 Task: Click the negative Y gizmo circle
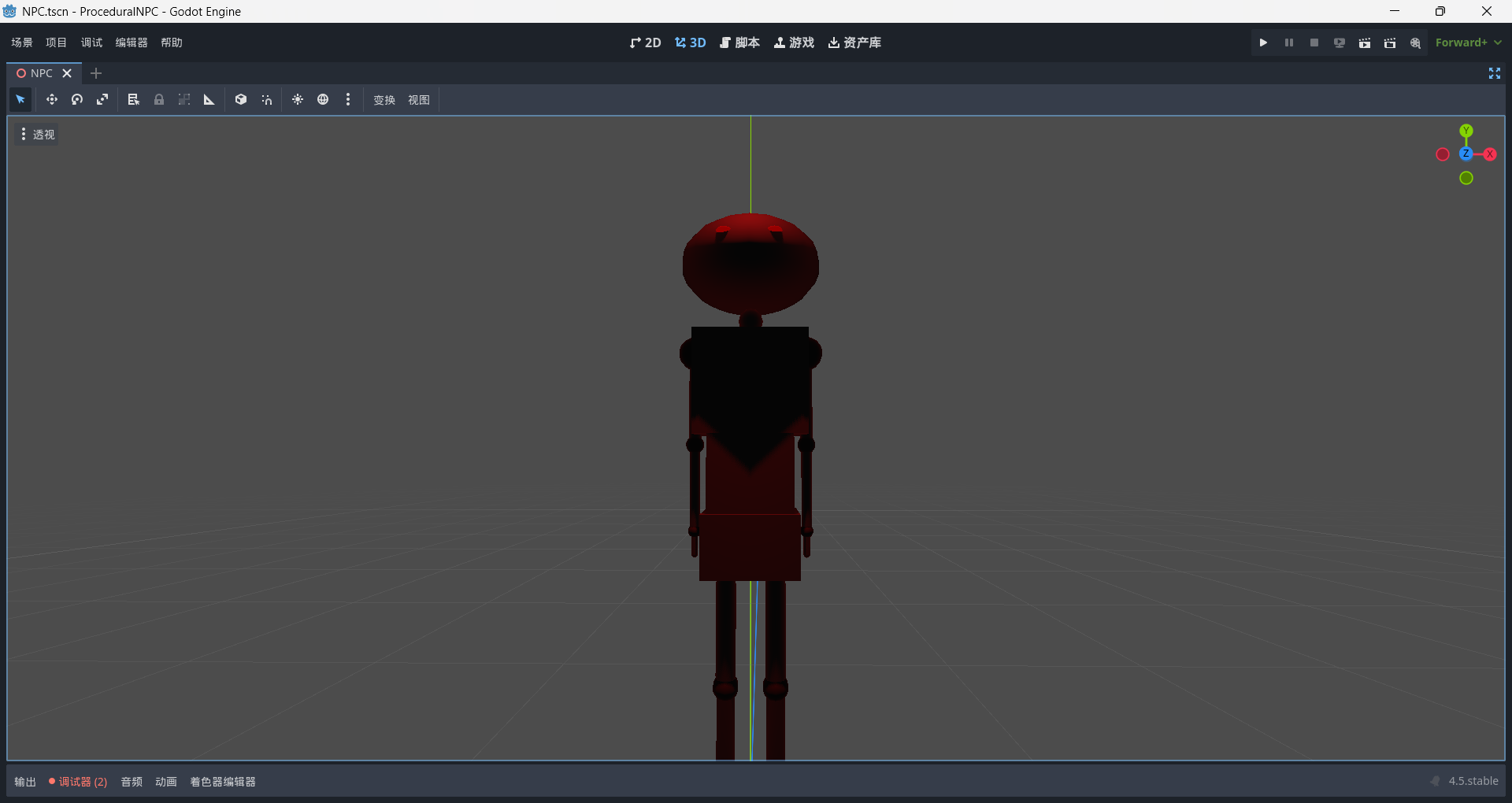click(1466, 179)
